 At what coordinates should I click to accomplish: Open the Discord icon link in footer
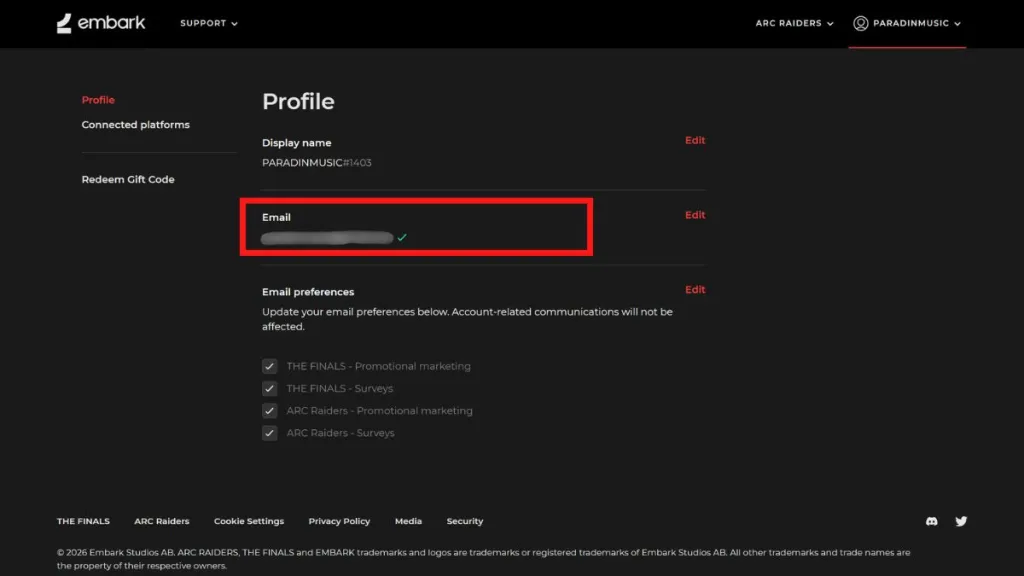[x=931, y=521]
